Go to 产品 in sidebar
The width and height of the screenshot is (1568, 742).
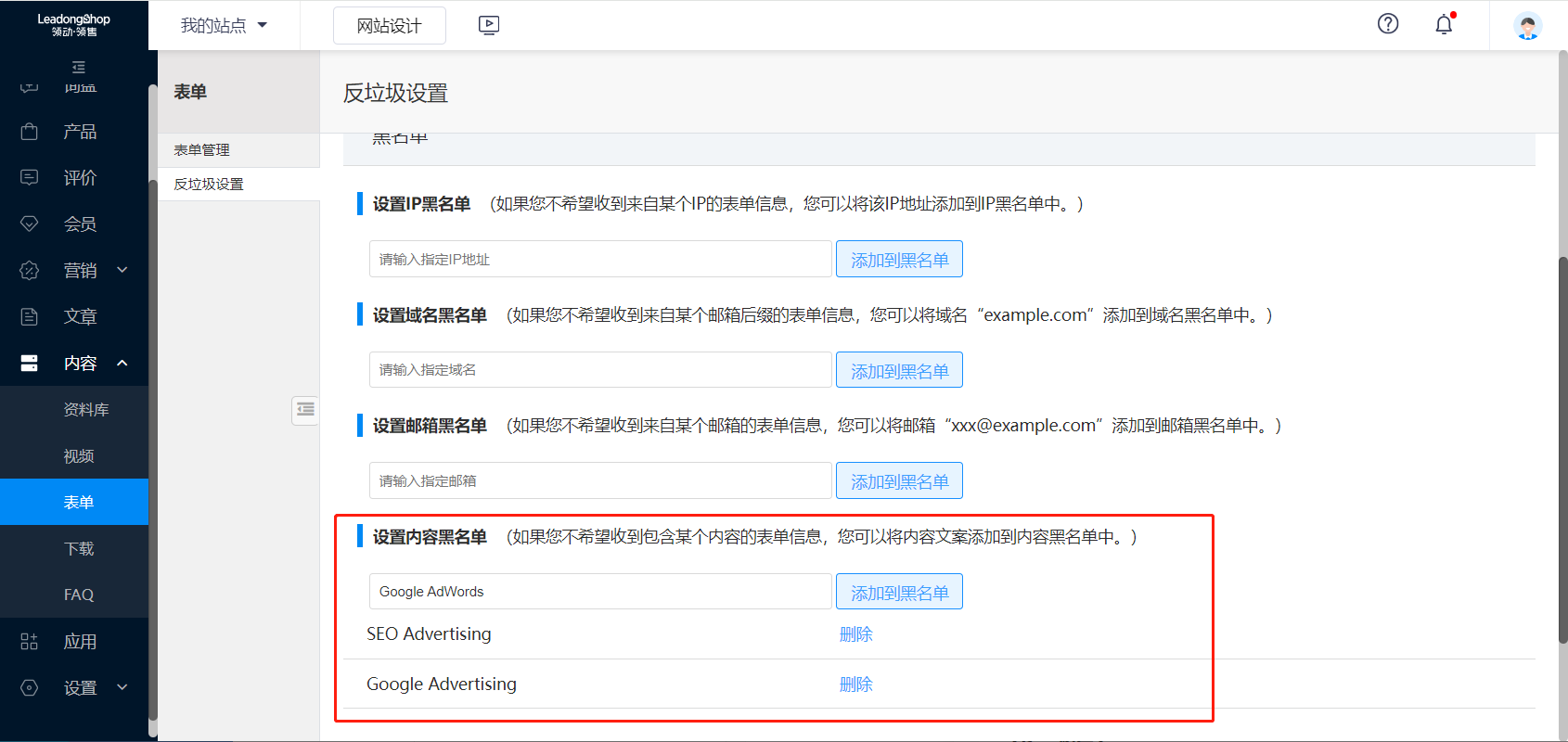pyautogui.click(x=80, y=131)
